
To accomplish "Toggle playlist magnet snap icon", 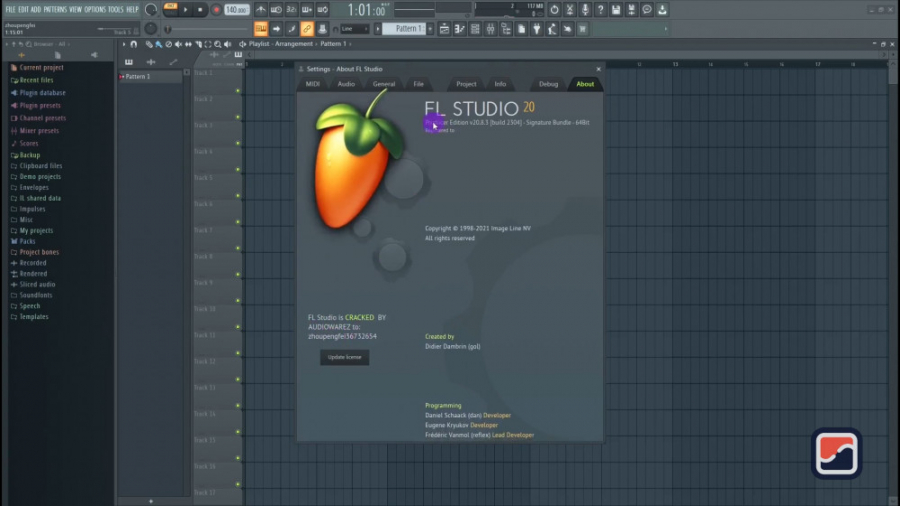I will (x=134, y=44).
